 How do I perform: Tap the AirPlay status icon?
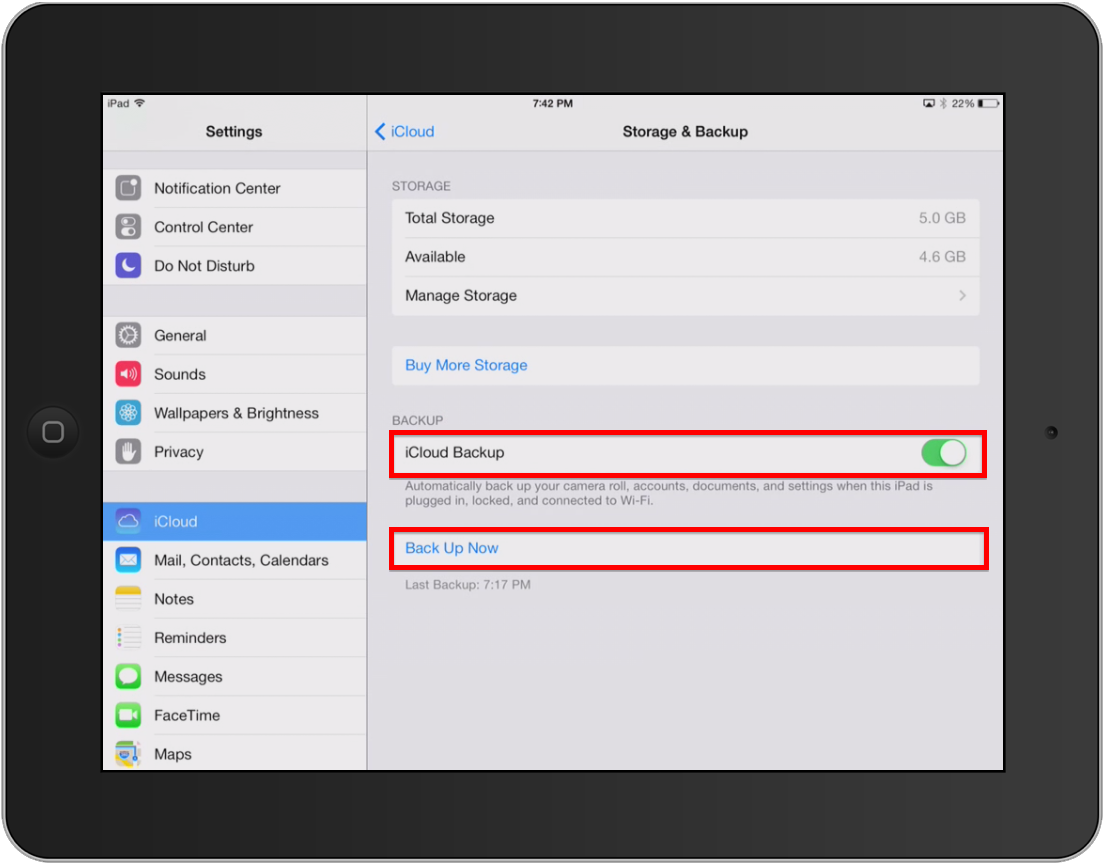click(x=929, y=104)
